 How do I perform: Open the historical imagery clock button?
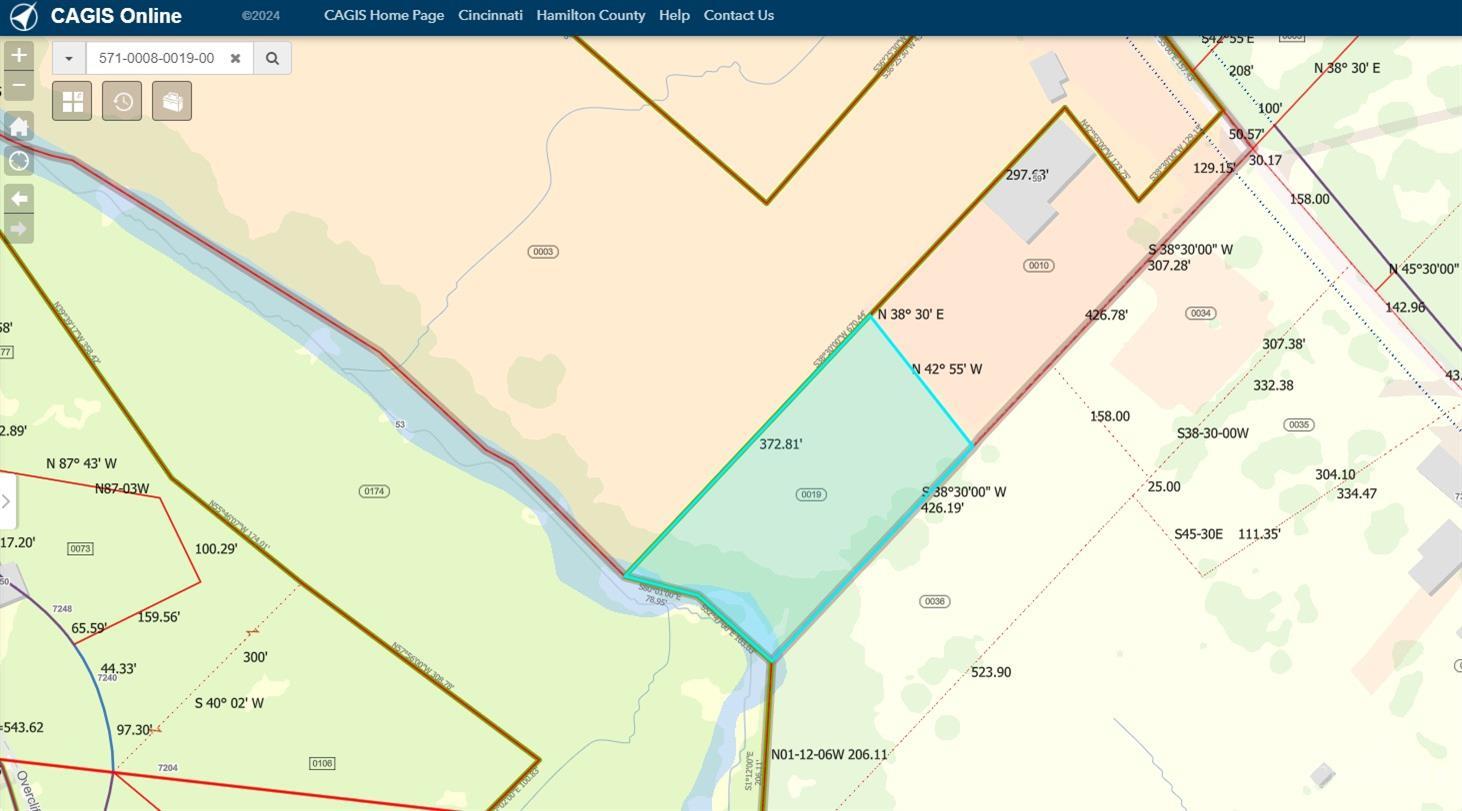pyautogui.click(x=122, y=102)
